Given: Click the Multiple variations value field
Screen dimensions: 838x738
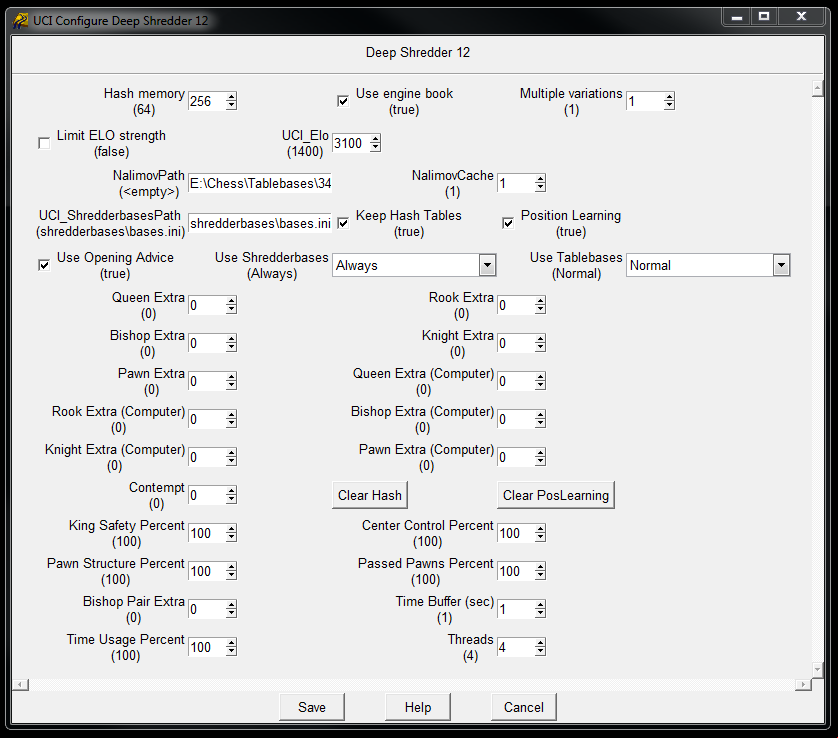Looking at the screenshot, I should coord(645,101).
